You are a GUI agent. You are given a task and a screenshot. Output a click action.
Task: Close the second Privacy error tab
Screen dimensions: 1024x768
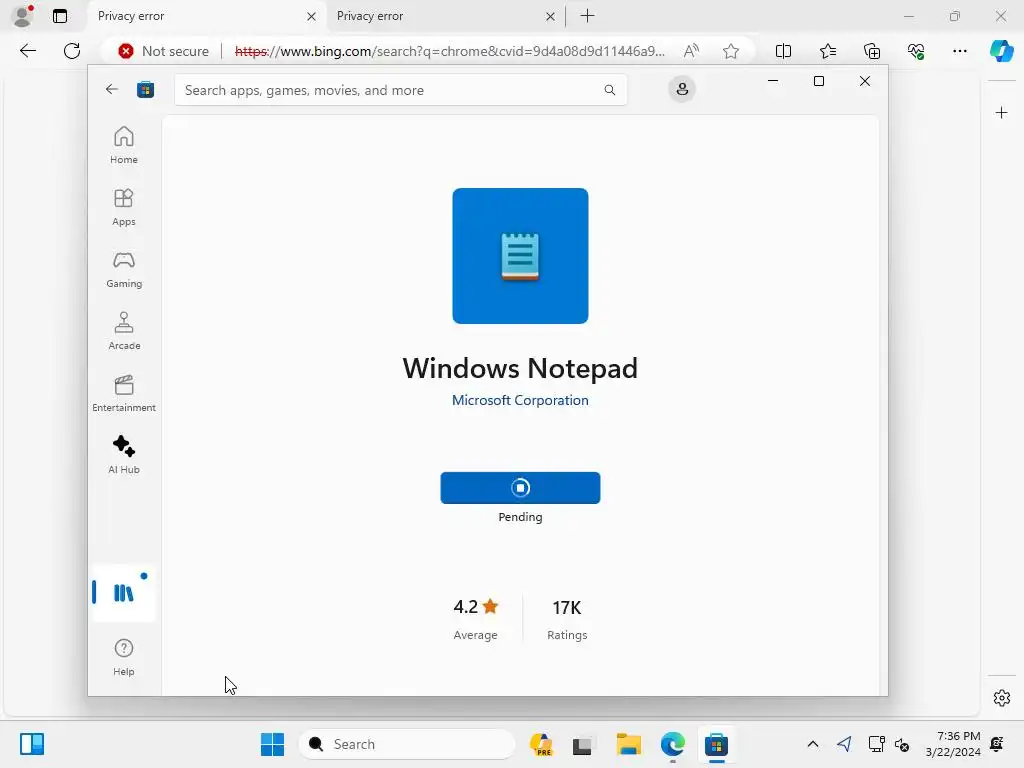551,16
